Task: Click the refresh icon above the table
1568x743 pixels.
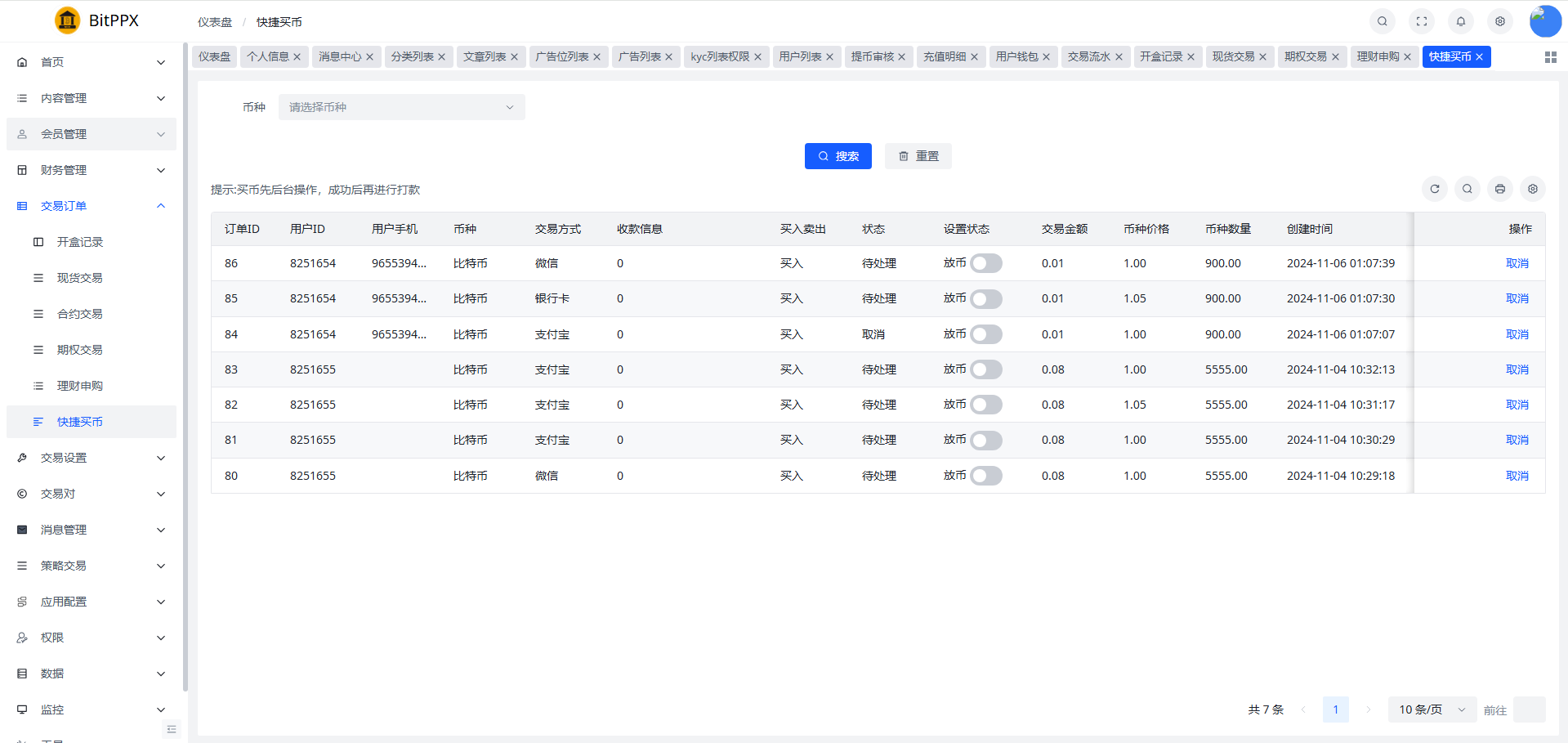Action: 1434,189
